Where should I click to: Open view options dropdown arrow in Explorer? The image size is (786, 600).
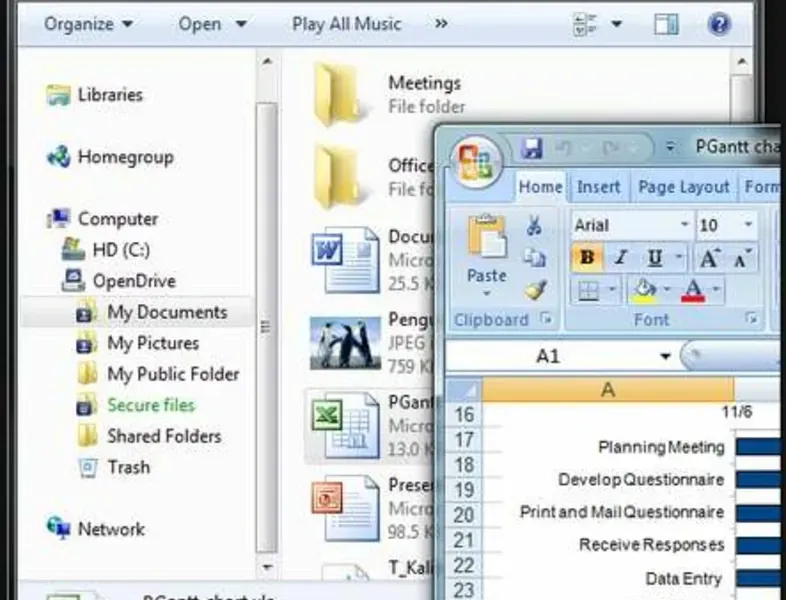[x=617, y=24]
